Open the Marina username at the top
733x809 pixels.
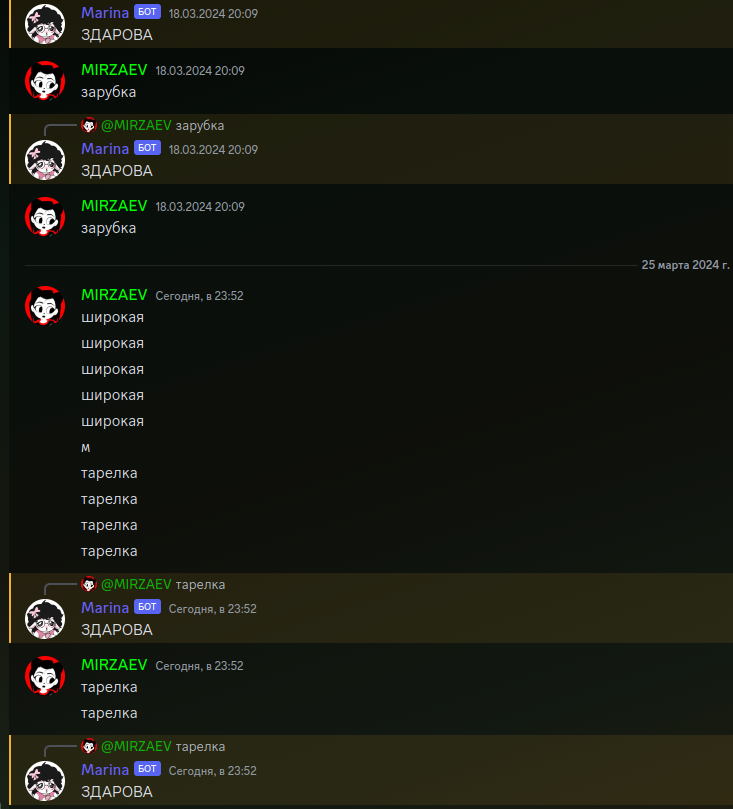coord(105,13)
